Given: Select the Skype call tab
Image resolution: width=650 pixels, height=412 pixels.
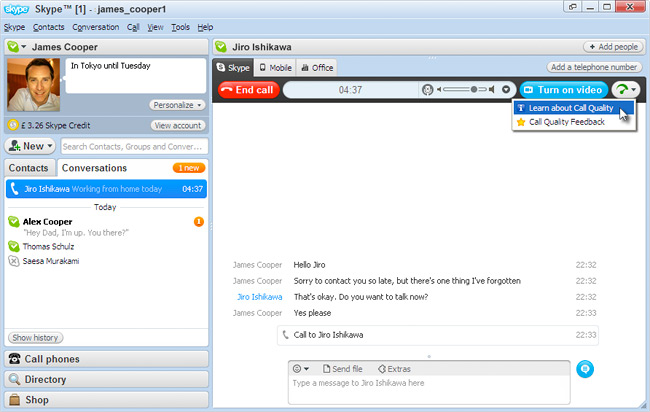Looking at the screenshot, I should [233, 68].
